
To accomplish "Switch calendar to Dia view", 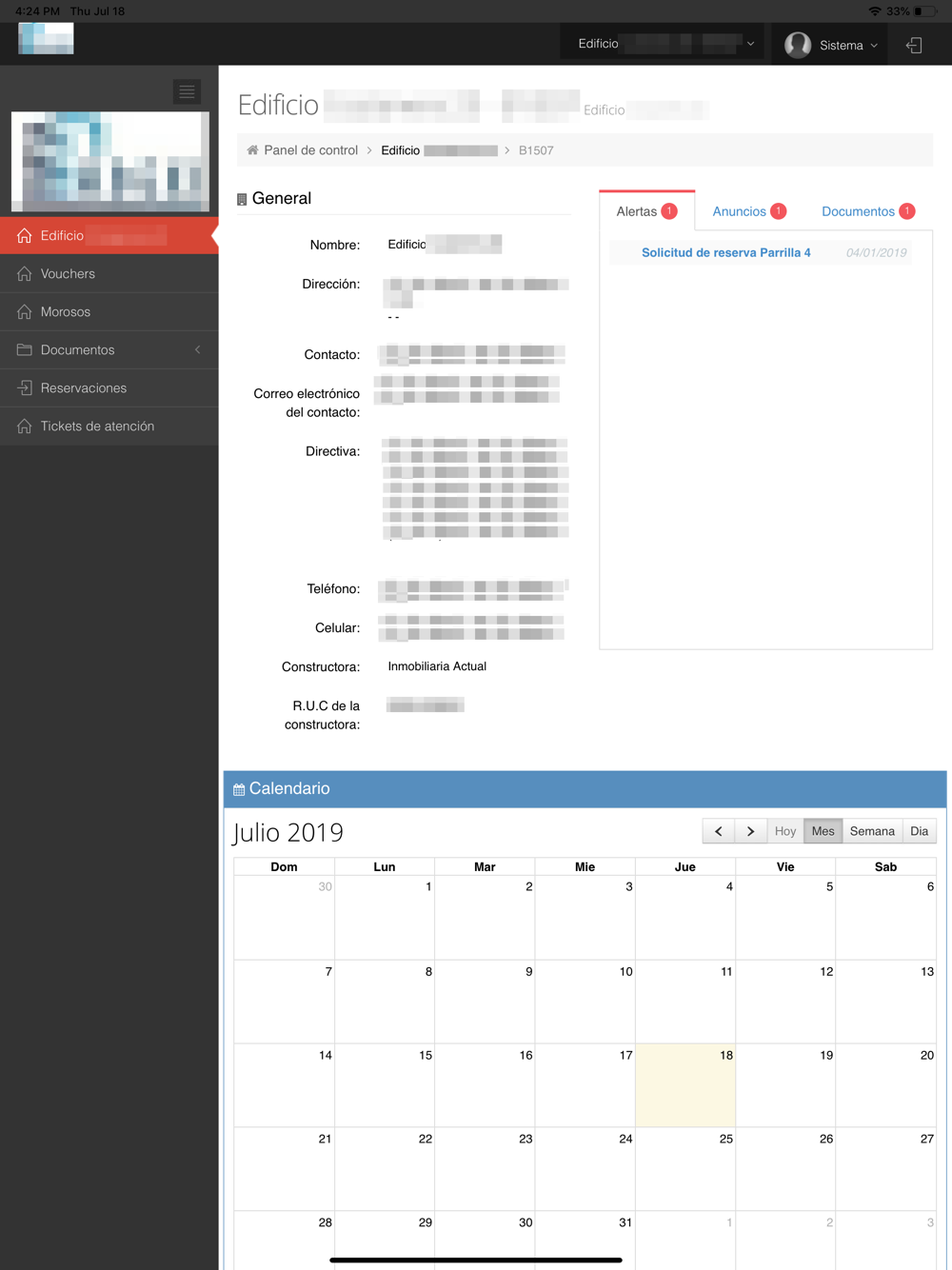I will [x=919, y=831].
